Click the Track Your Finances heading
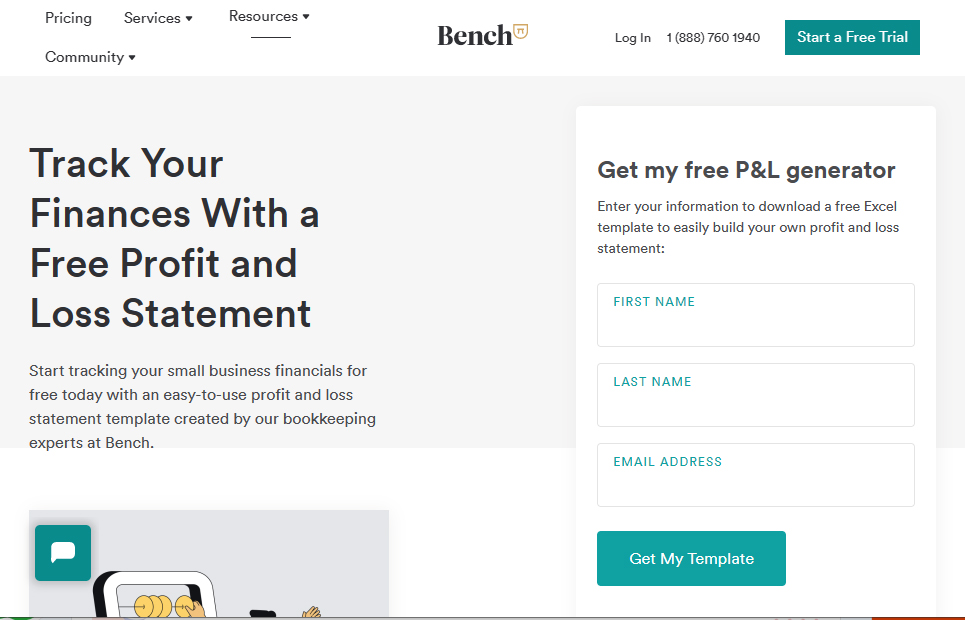The width and height of the screenshot is (965, 620). point(174,238)
